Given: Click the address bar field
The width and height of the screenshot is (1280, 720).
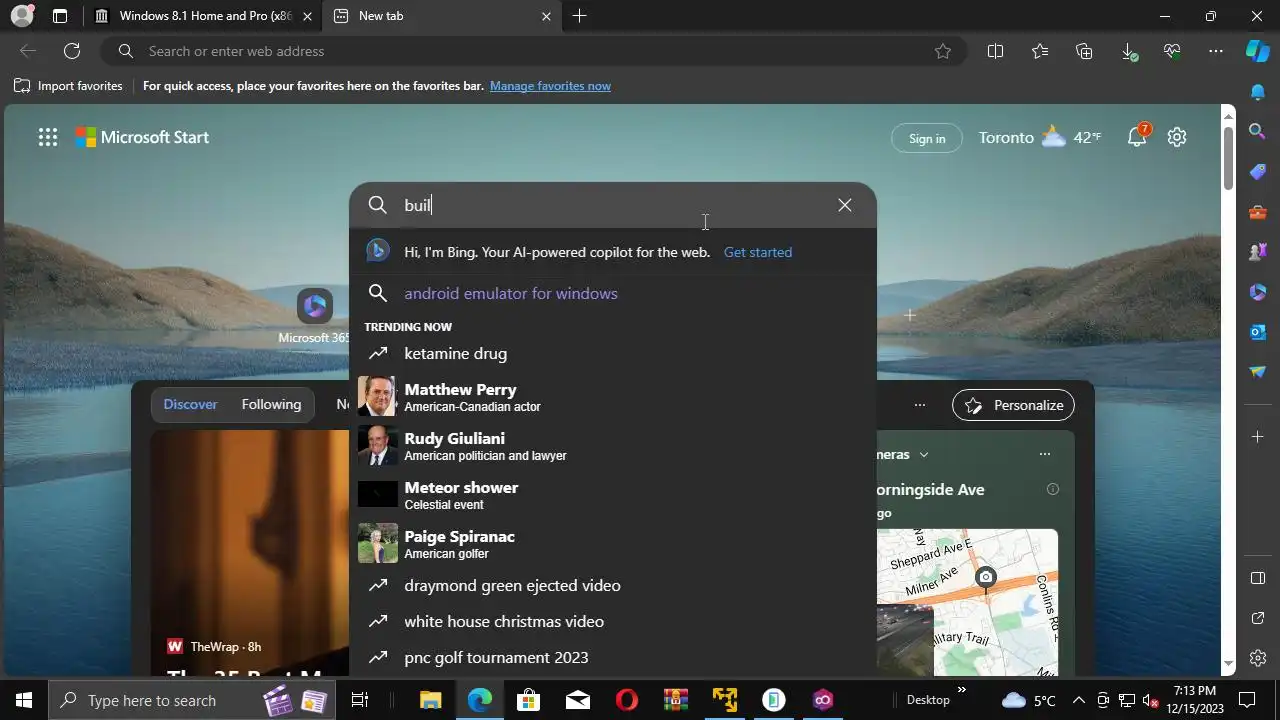Looking at the screenshot, I should click(535, 51).
